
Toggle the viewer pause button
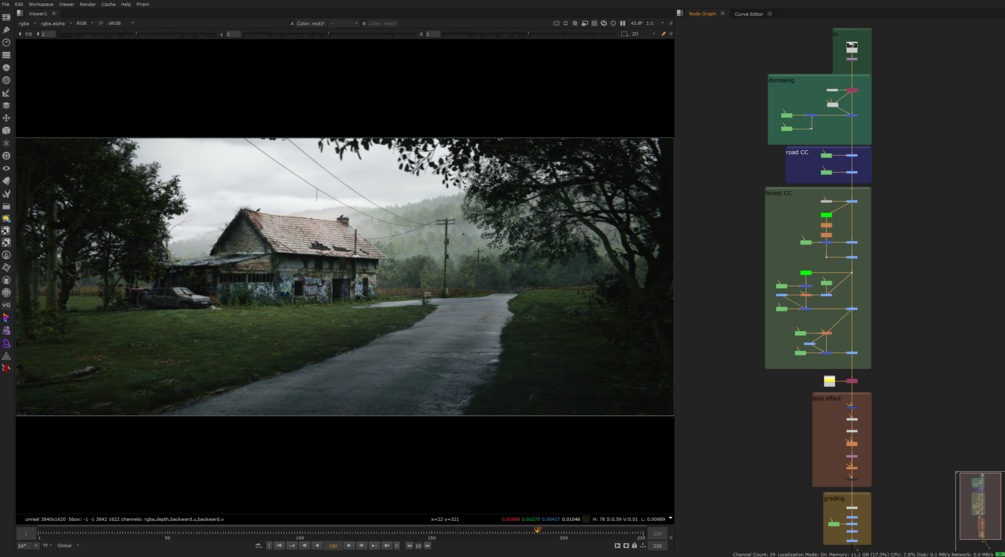622,23
